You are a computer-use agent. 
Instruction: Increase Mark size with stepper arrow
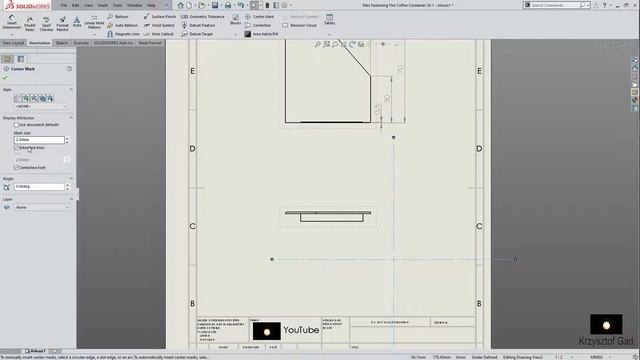pyautogui.click(x=67, y=138)
